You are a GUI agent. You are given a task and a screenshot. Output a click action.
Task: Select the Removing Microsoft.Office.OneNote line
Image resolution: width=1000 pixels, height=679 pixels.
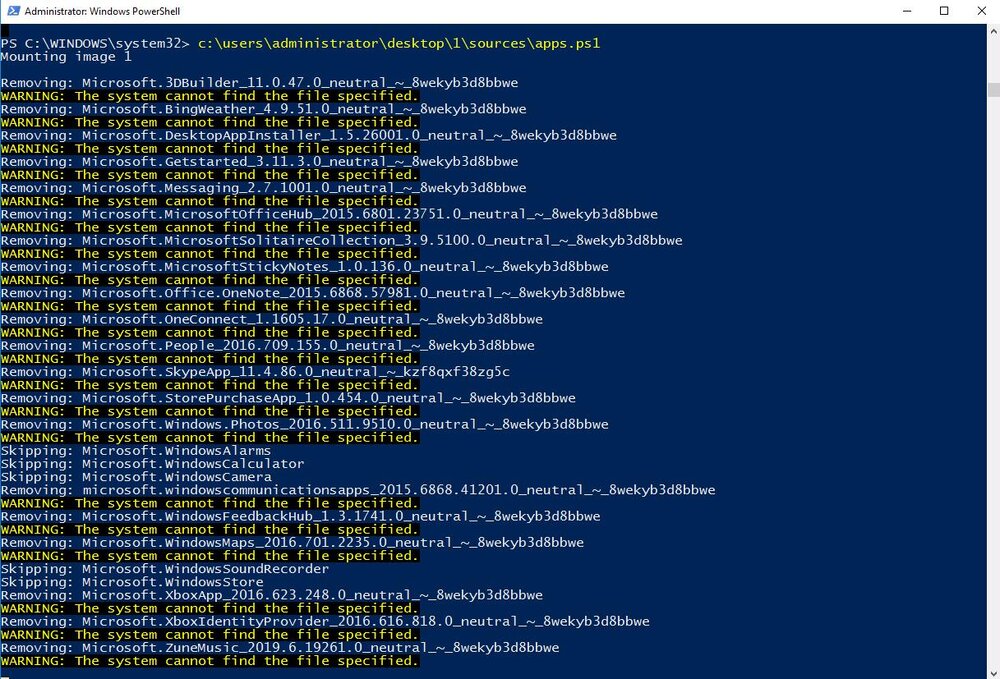pyautogui.click(x=312, y=293)
